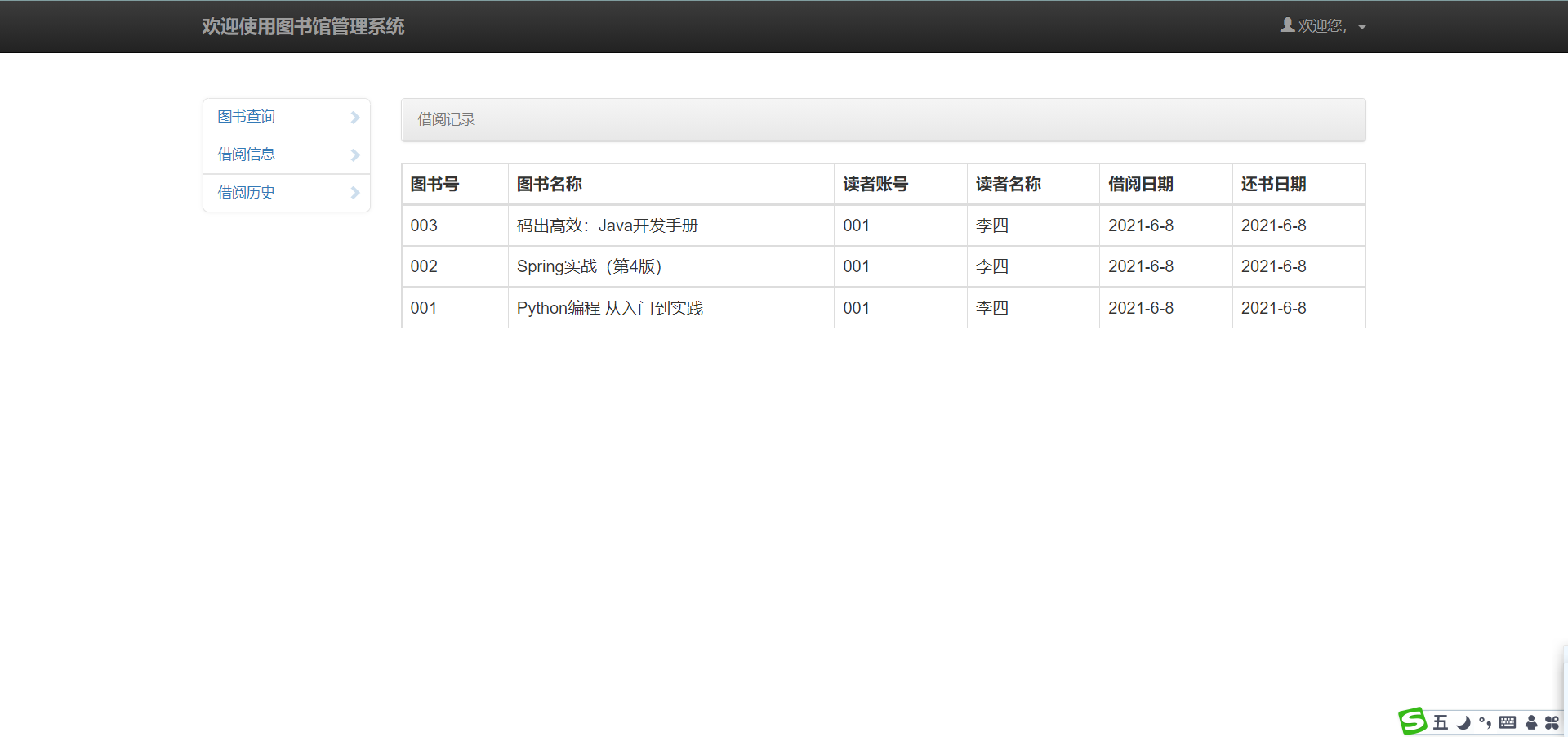Select book number 002 cell
This screenshot has height=737, width=1568.
tap(455, 266)
